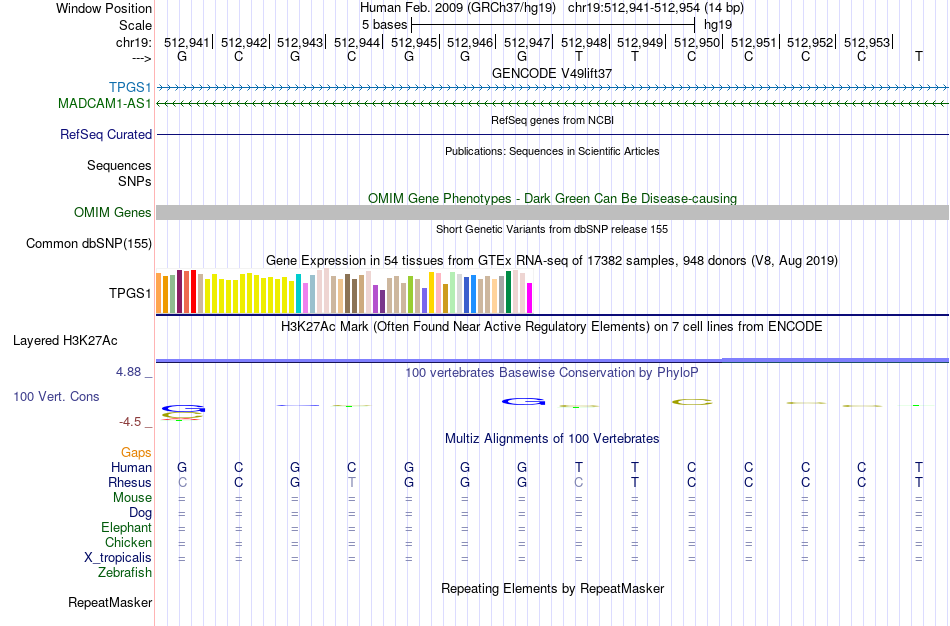The image size is (950, 626).
Task: Click the 4.88 upper scale value
Action: click(x=128, y=372)
